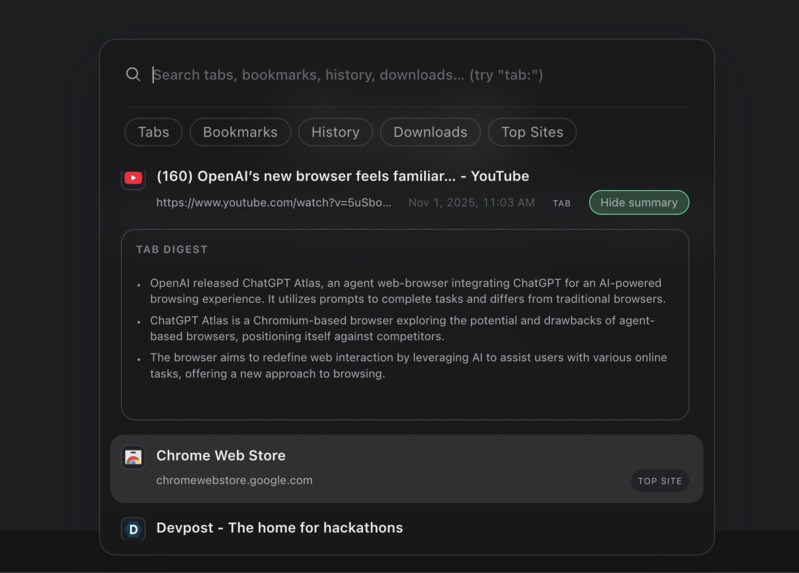Open Devpost - The home for hackathons
The height and width of the screenshot is (573, 799).
click(279, 528)
